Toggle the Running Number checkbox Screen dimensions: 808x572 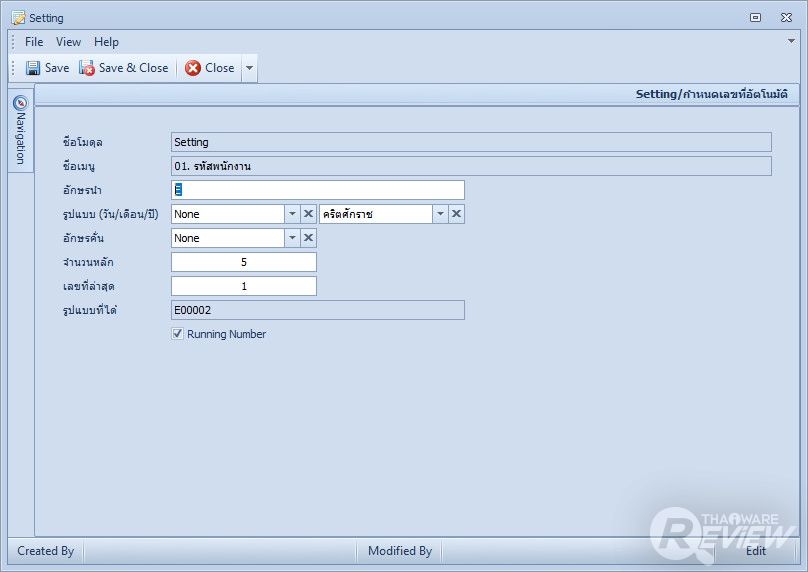point(177,334)
